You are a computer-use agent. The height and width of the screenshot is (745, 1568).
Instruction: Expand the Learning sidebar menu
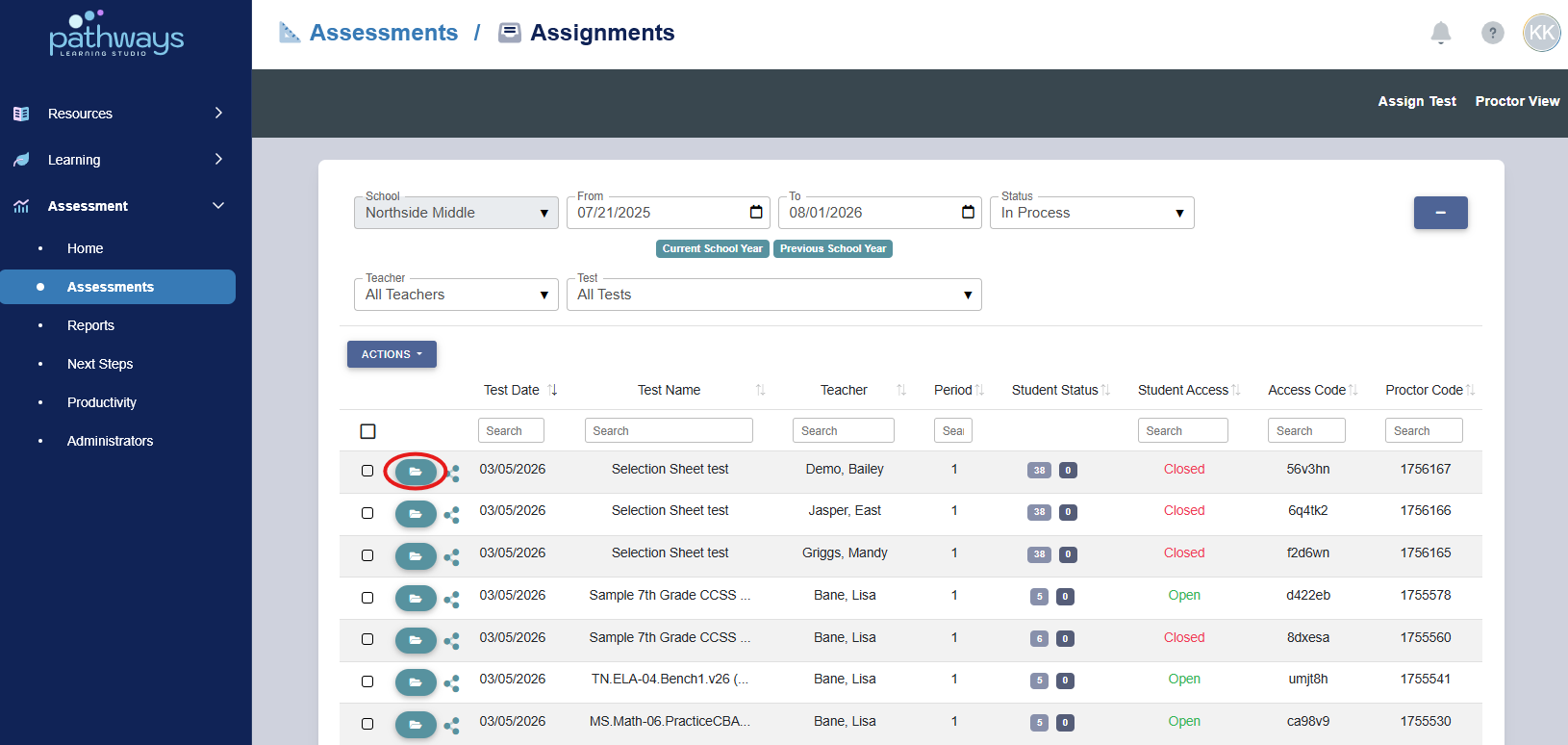(118, 160)
